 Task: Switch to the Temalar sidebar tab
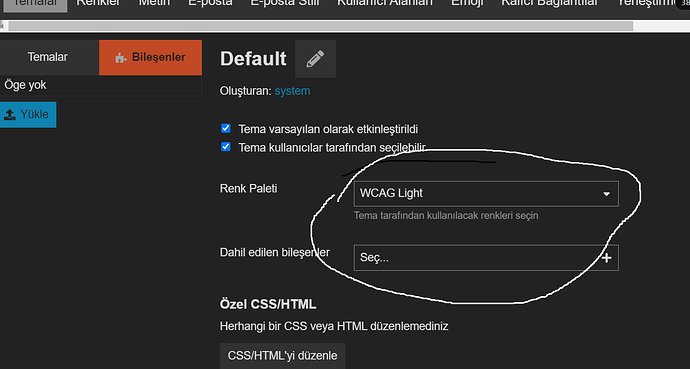(x=49, y=57)
